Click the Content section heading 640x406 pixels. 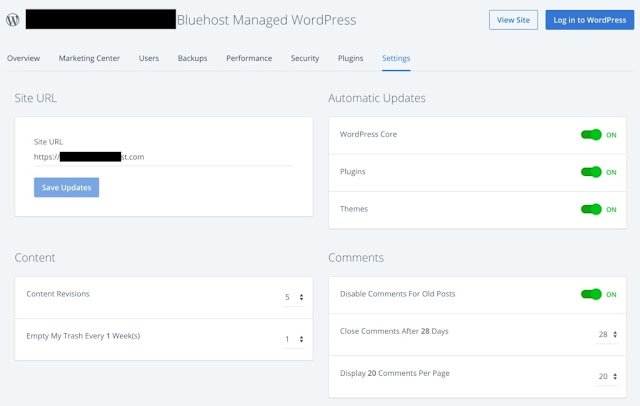(x=35, y=257)
